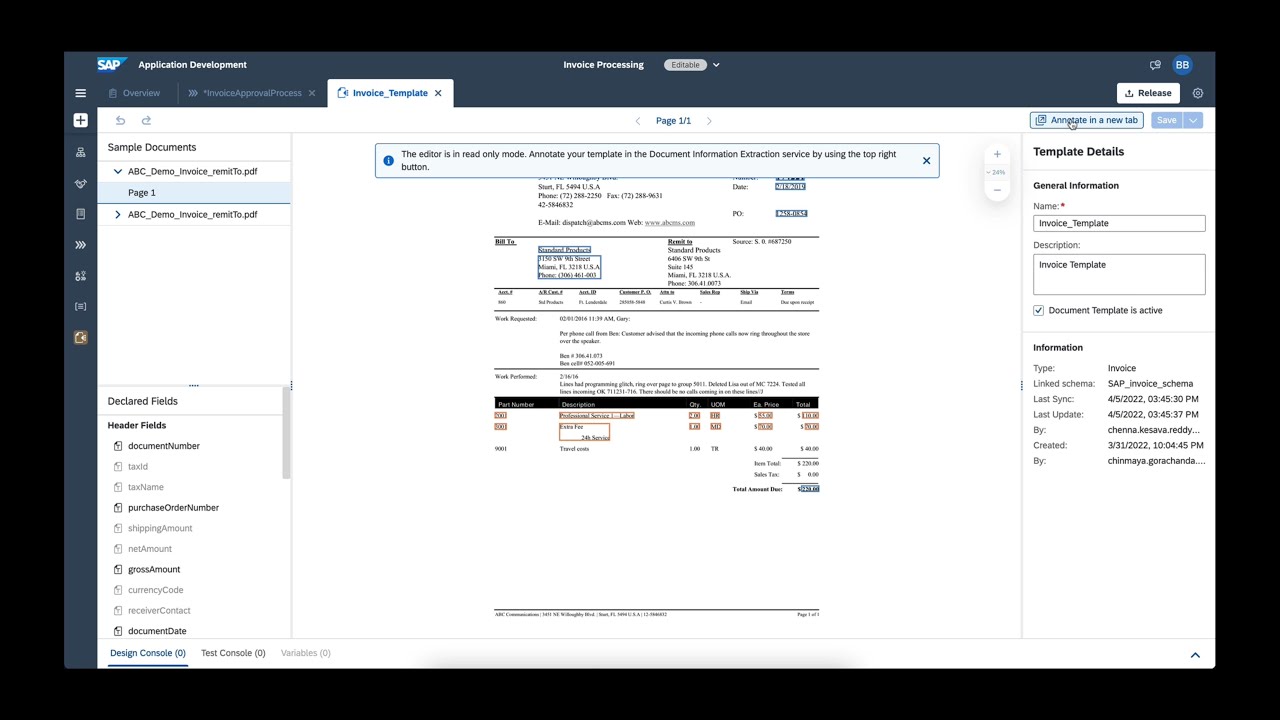Image resolution: width=1280 pixels, height=720 pixels.
Task: Expand the second ABC_Demo_Invoice_remitTo.pdf tree node
Action: (118, 215)
